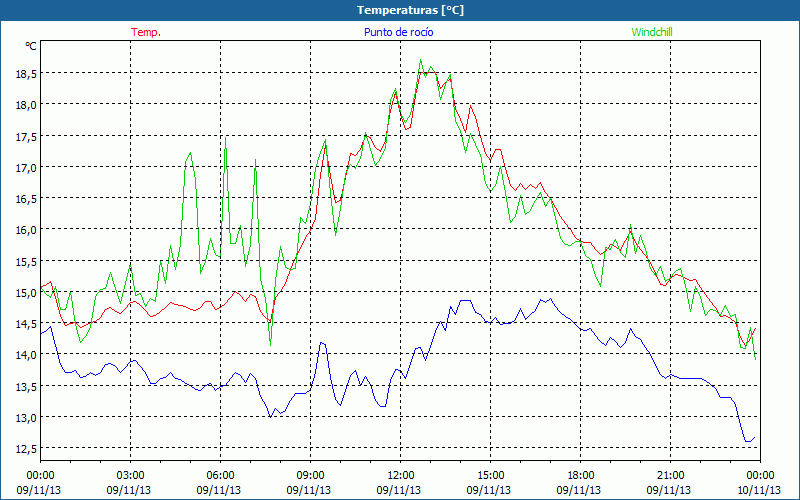Click the 14,0 y-axis value

(26, 355)
